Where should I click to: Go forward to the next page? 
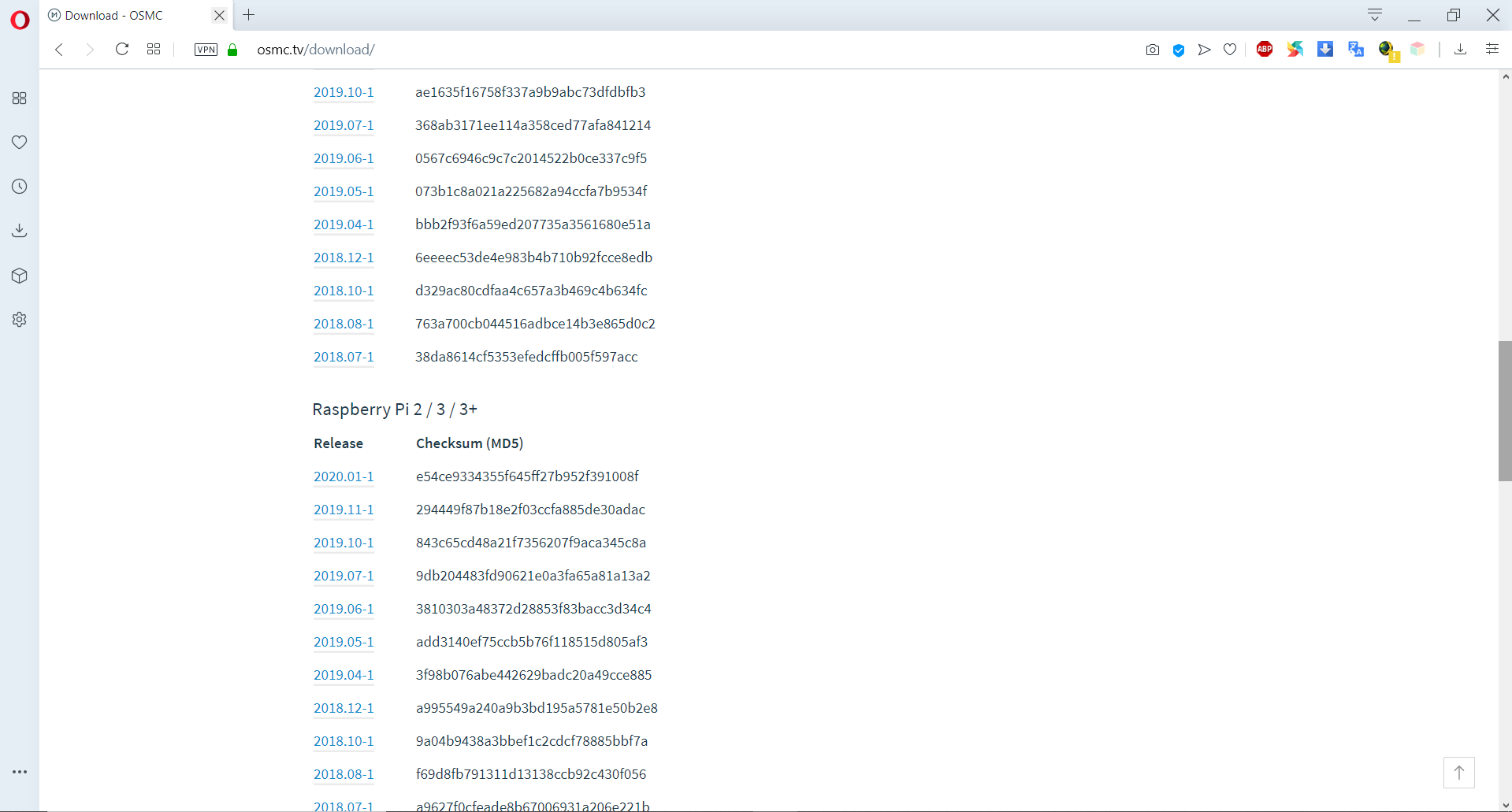tap(90, 50)
